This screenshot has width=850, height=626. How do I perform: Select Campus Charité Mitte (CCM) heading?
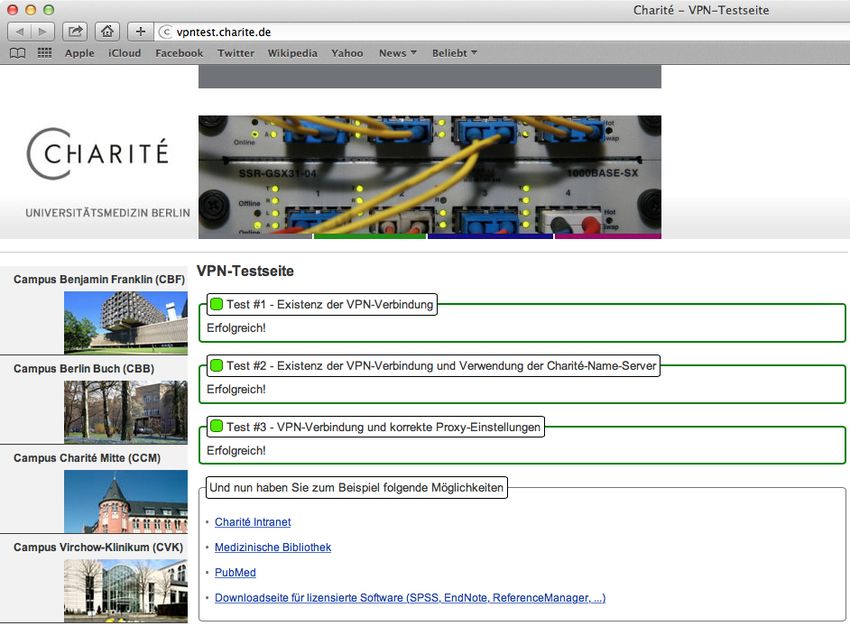[87, 458]
